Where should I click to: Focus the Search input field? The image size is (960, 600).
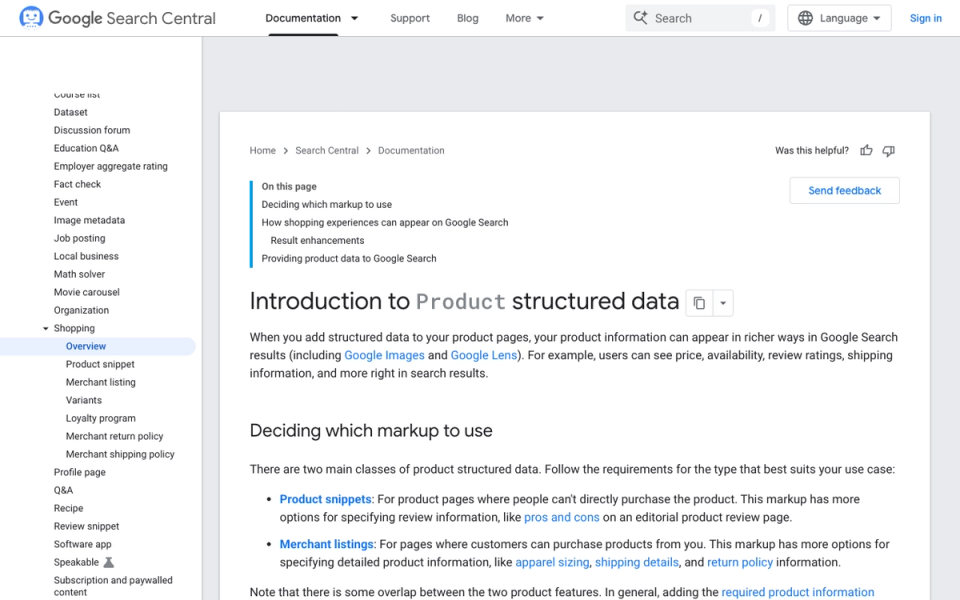[x=700, y=18]
